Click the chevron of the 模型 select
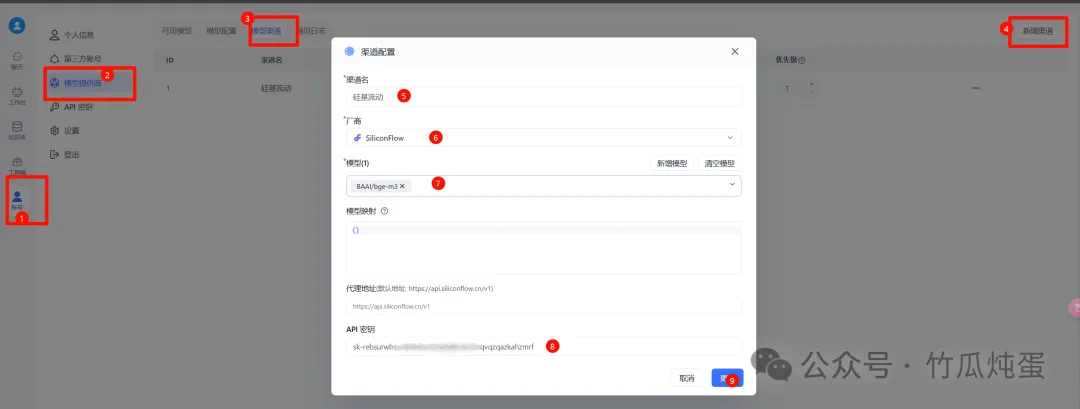Viewport: 1080px width, 409px height. (731, 185)
